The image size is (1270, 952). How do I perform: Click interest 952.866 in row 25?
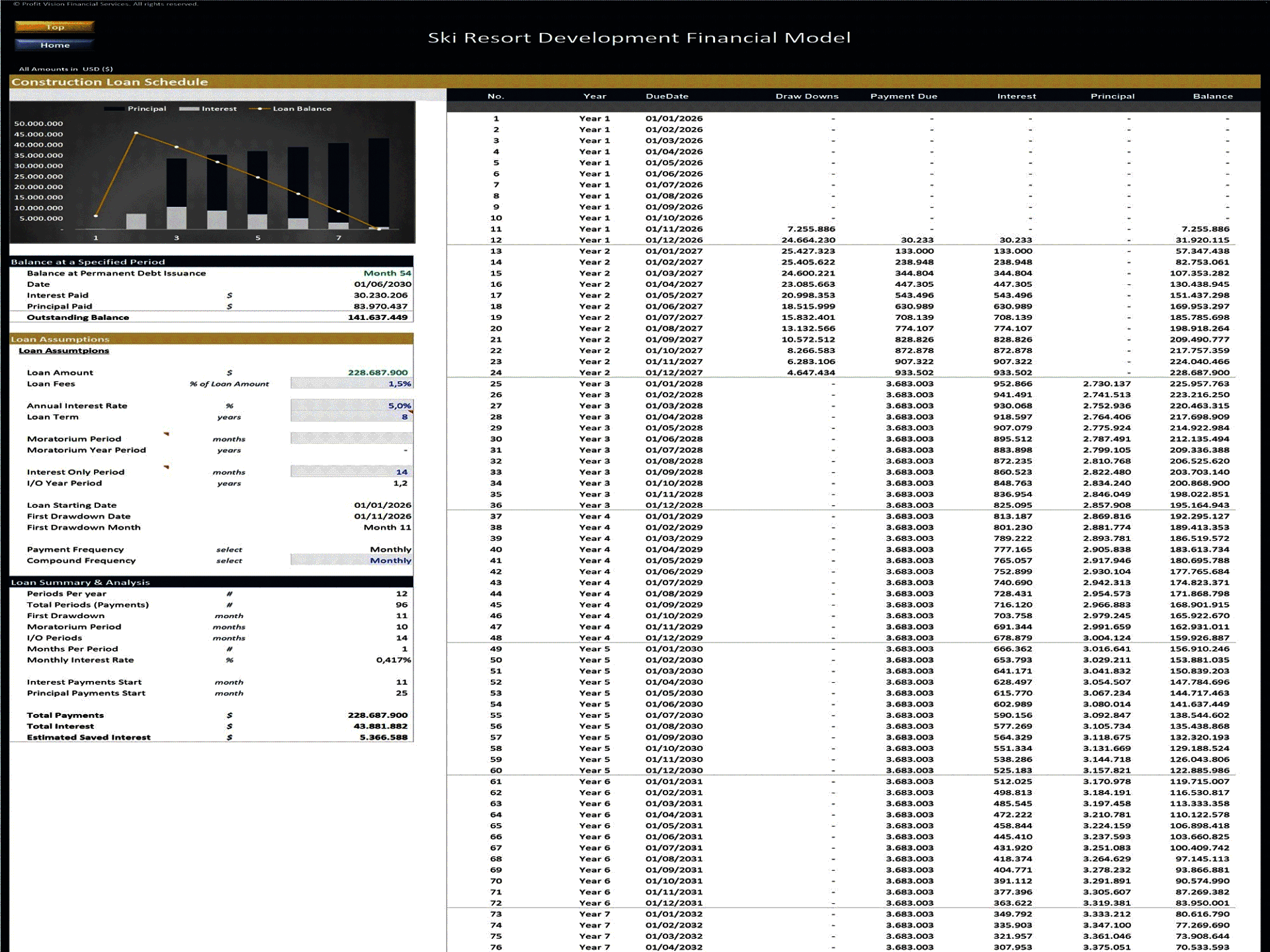click(x=1013, y=384)
